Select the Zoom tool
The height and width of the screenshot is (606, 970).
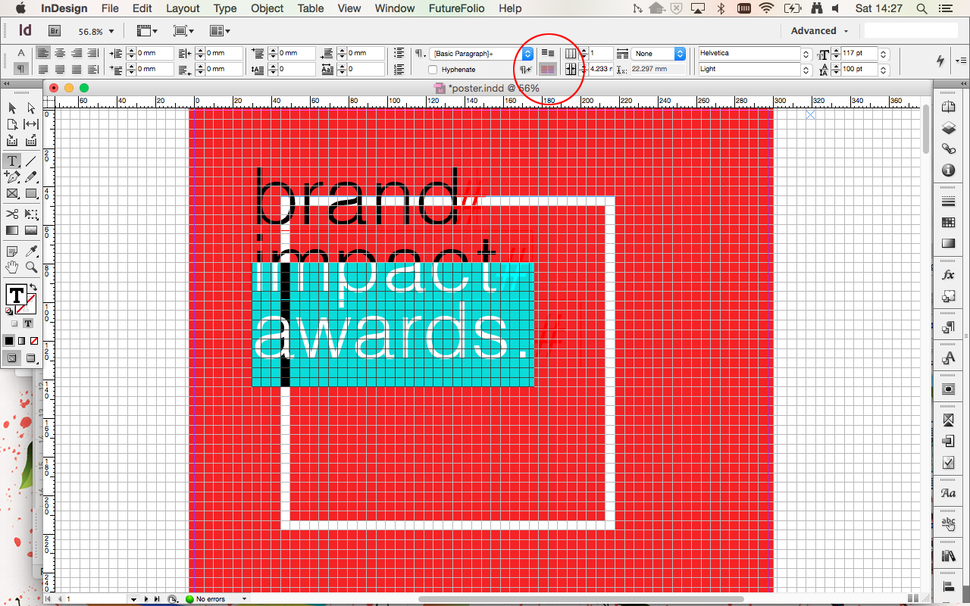31,267
